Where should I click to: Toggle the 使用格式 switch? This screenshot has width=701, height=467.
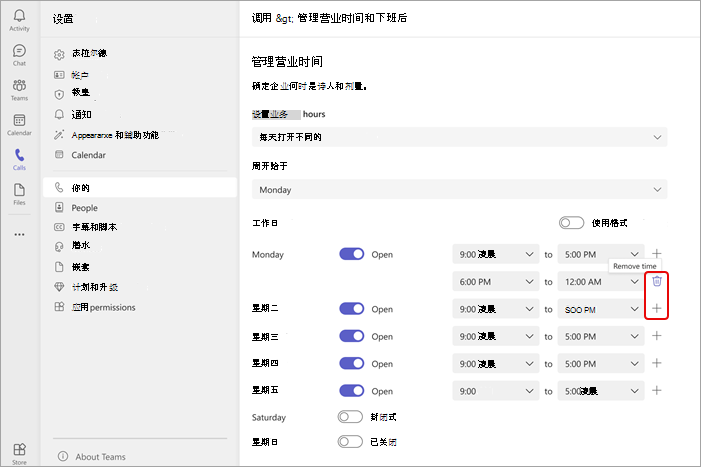click(571, 223)
